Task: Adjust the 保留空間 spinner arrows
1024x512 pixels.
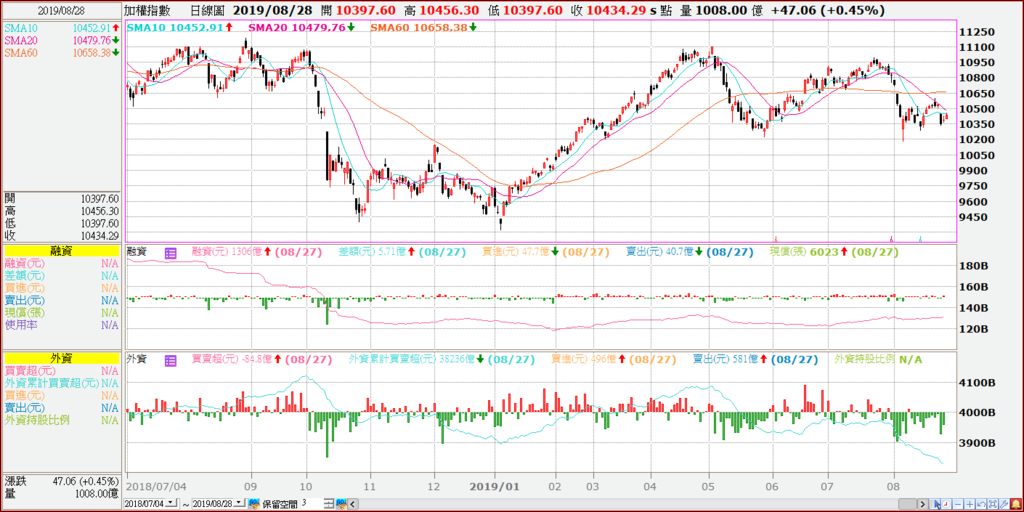Action: tap(328, 504)
